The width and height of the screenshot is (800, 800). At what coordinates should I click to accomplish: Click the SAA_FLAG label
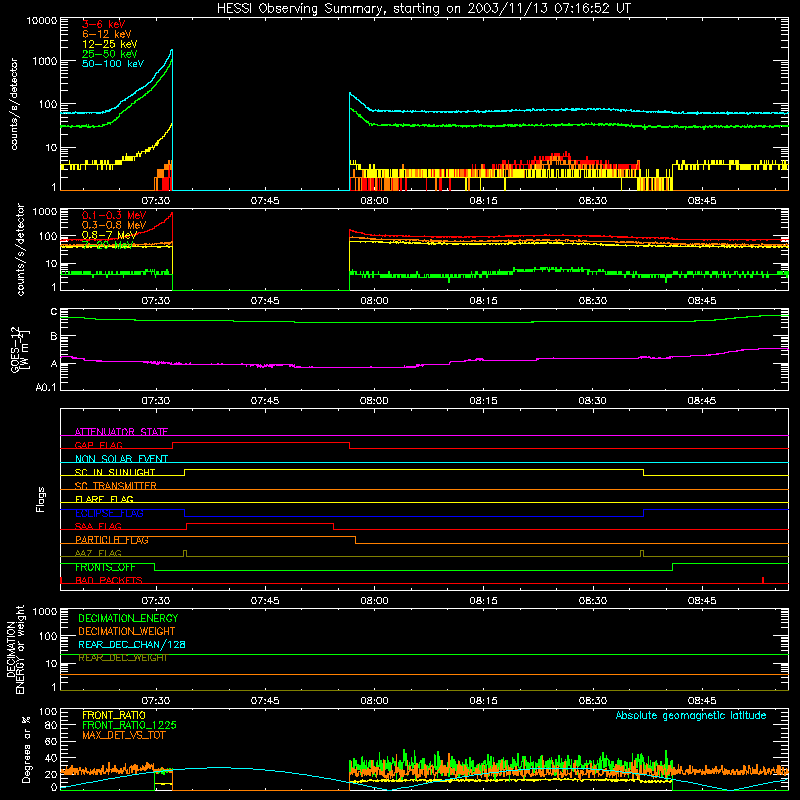pyautogui.click(x=98, y=526)
